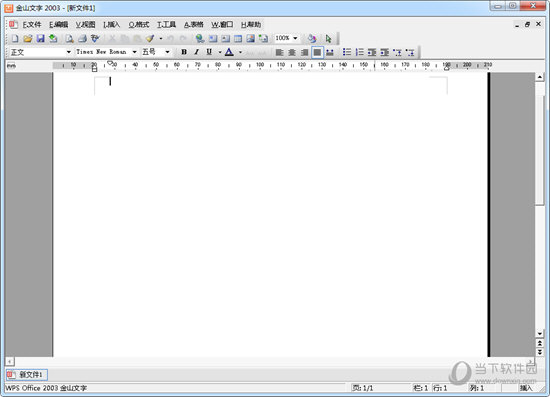
Task: Insert bulleted list formatting
Action: pos(347,52)
